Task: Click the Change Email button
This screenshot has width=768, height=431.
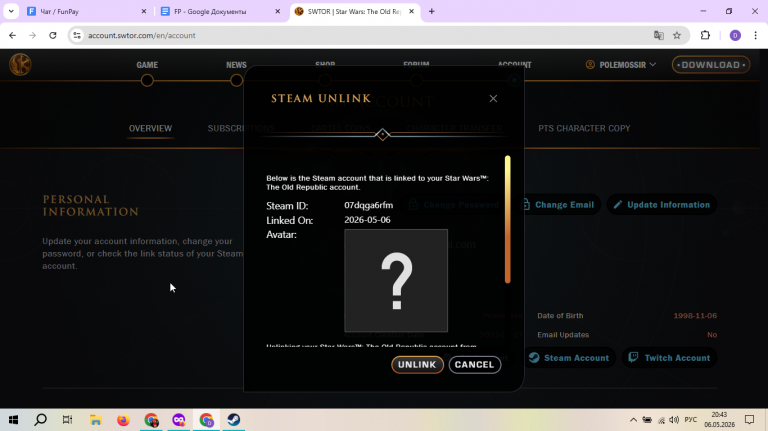Action: pos(559,205)
